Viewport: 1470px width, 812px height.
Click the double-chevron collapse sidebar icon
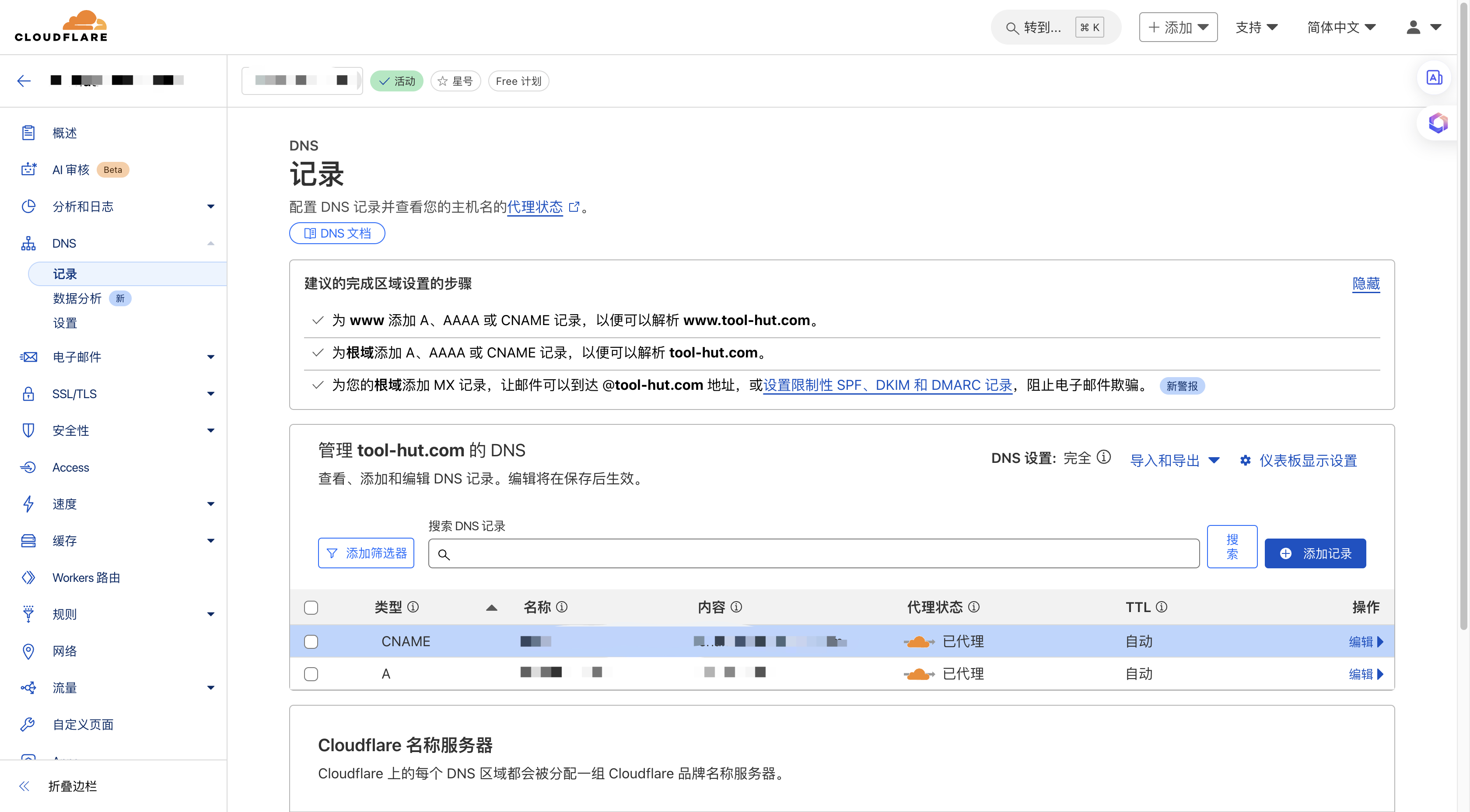(x=24, y=786)
